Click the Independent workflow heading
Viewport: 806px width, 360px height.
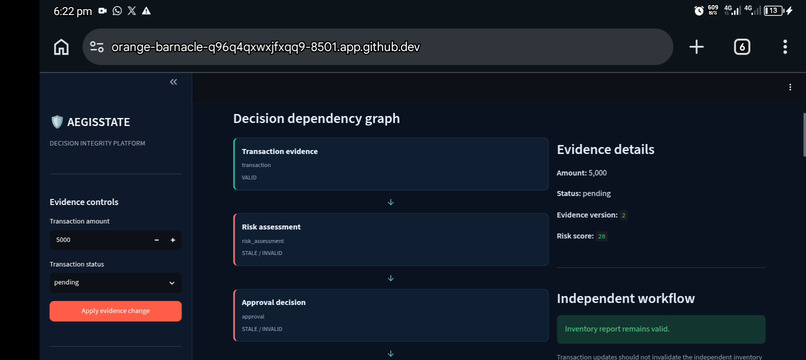(626, 298)
